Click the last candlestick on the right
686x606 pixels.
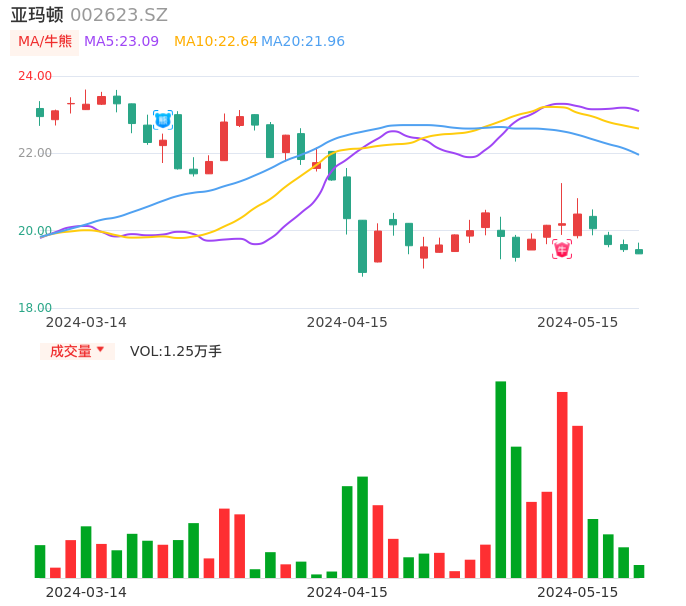[x=639, y=251]
